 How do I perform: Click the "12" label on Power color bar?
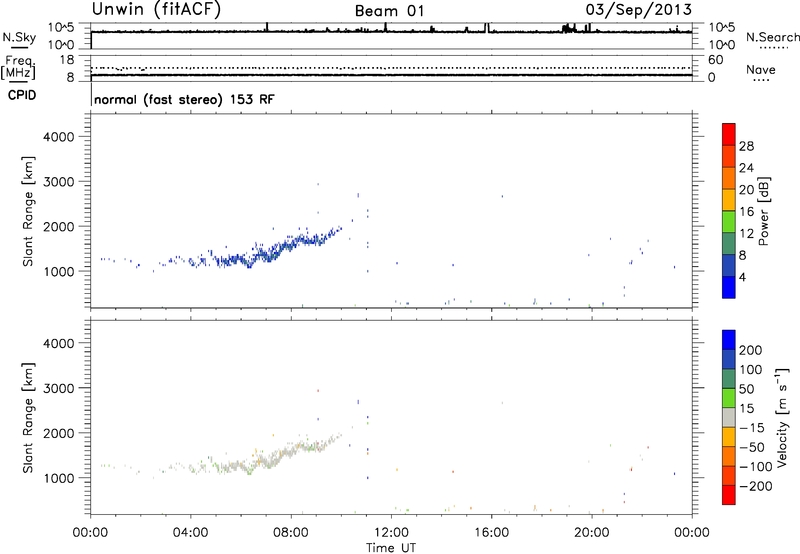coord(746,234)
